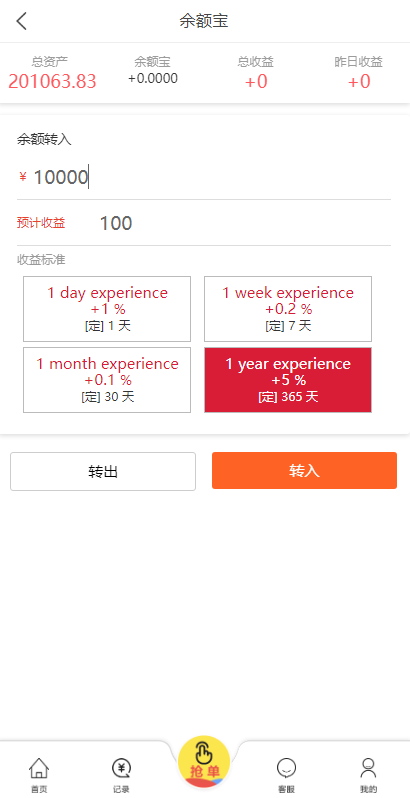Open the 客服 customer service icon
Viewport: 410px width, 798px height.
point(286,775)
